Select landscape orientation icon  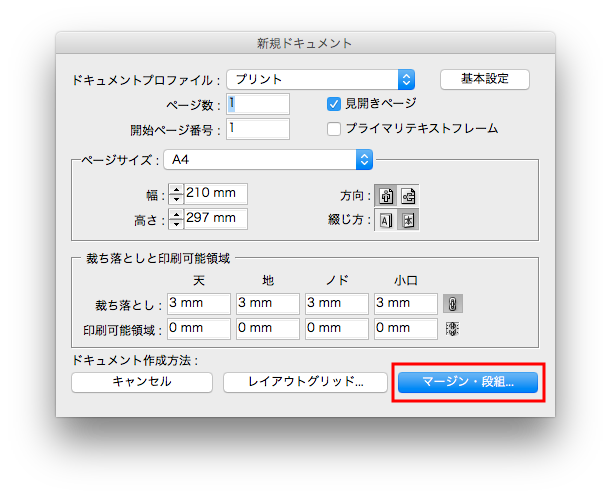(408, 196)
